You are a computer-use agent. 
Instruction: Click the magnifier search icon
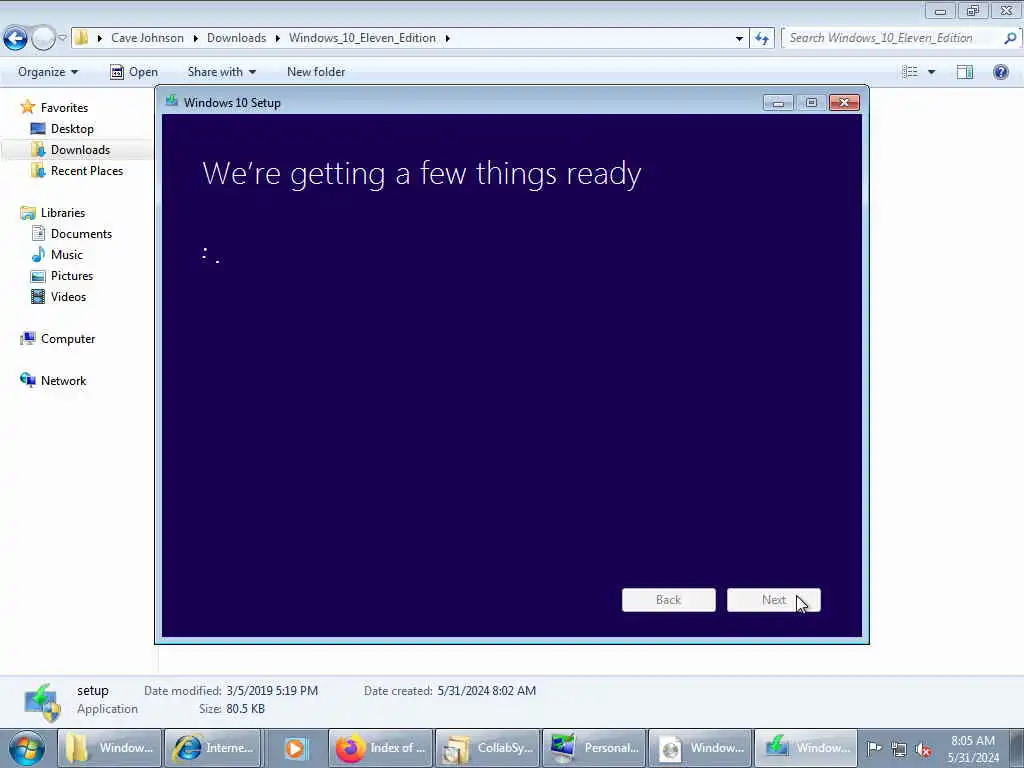1010,38
